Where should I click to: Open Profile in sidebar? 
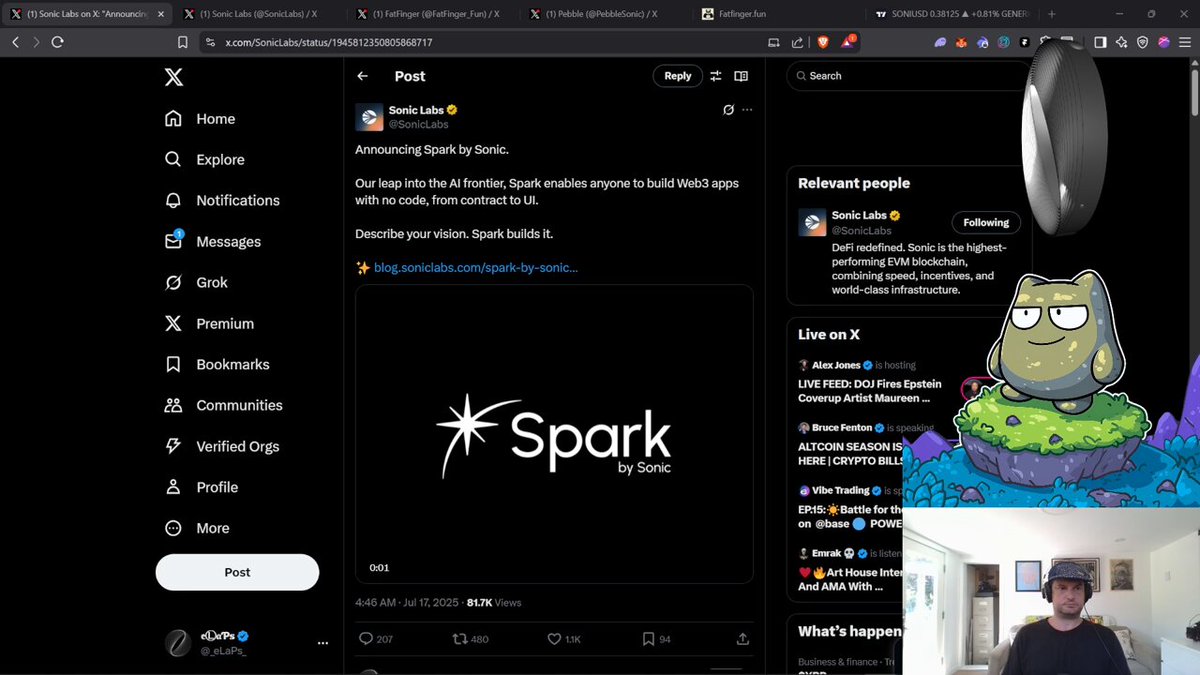click(201, 487)
